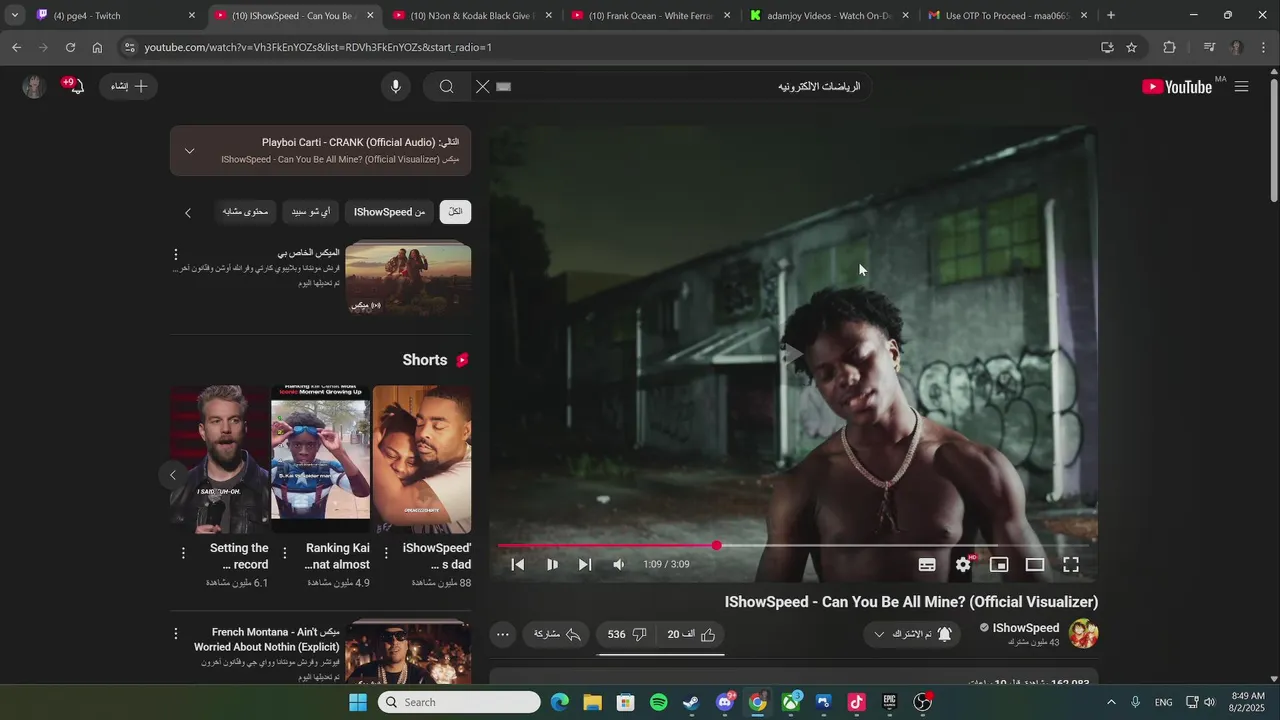Skip to the next video
1280x720 pixels.
(585, 564)
